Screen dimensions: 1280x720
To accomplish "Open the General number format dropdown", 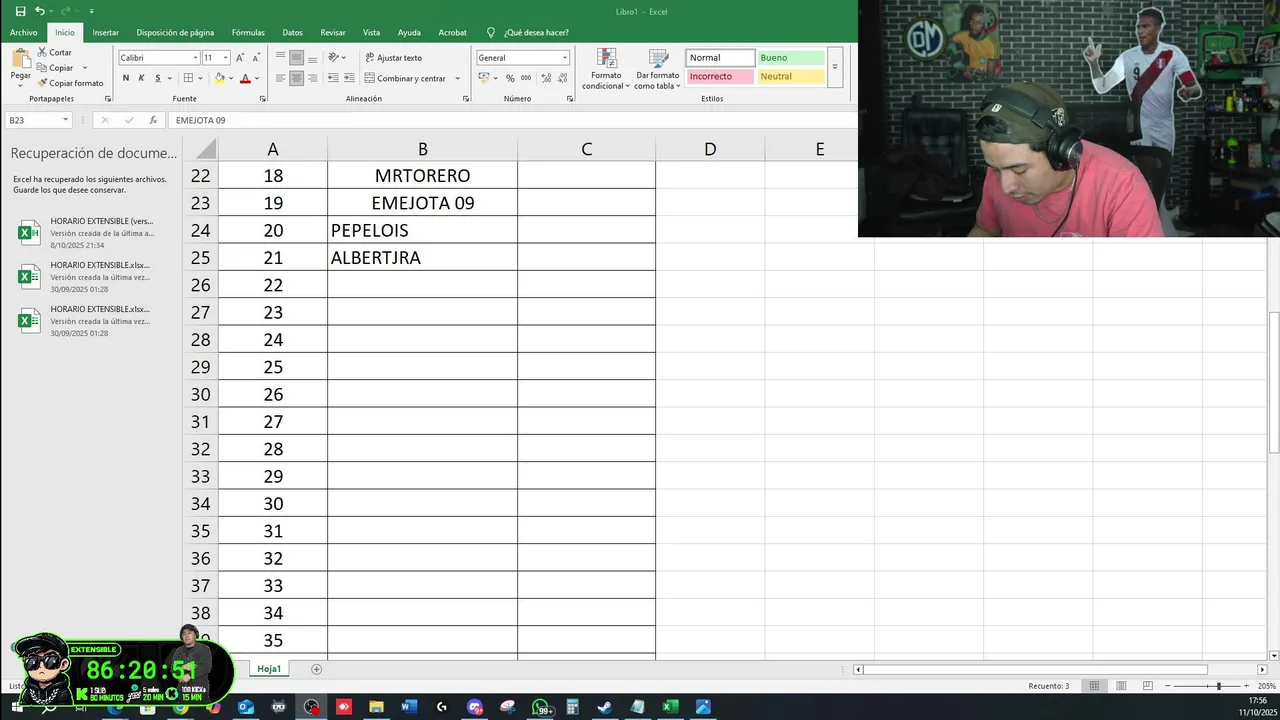I will coord(565,58).
